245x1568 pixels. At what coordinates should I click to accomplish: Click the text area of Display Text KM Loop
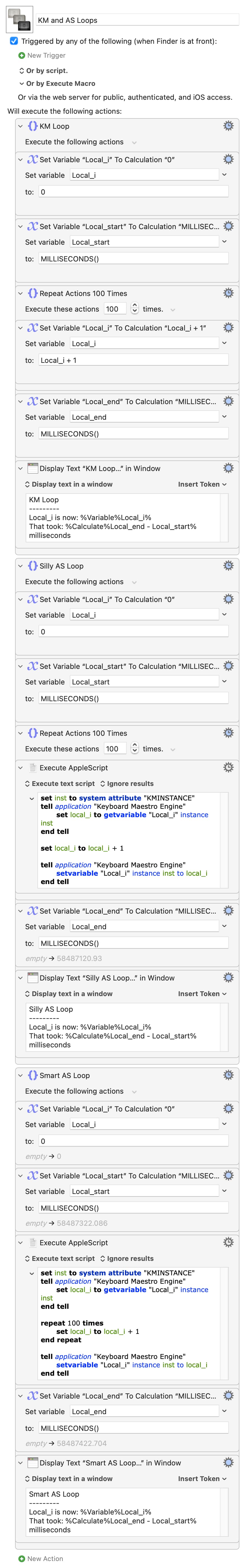124,517
